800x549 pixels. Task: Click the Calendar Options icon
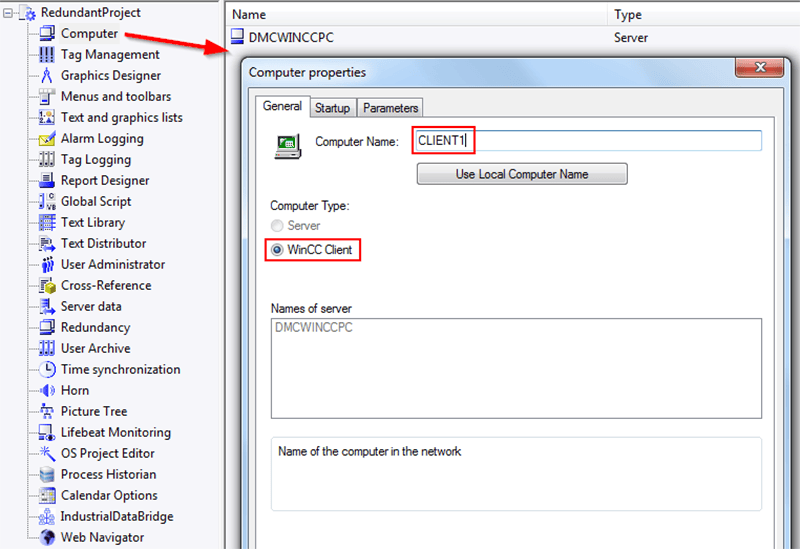click(47, 495)
